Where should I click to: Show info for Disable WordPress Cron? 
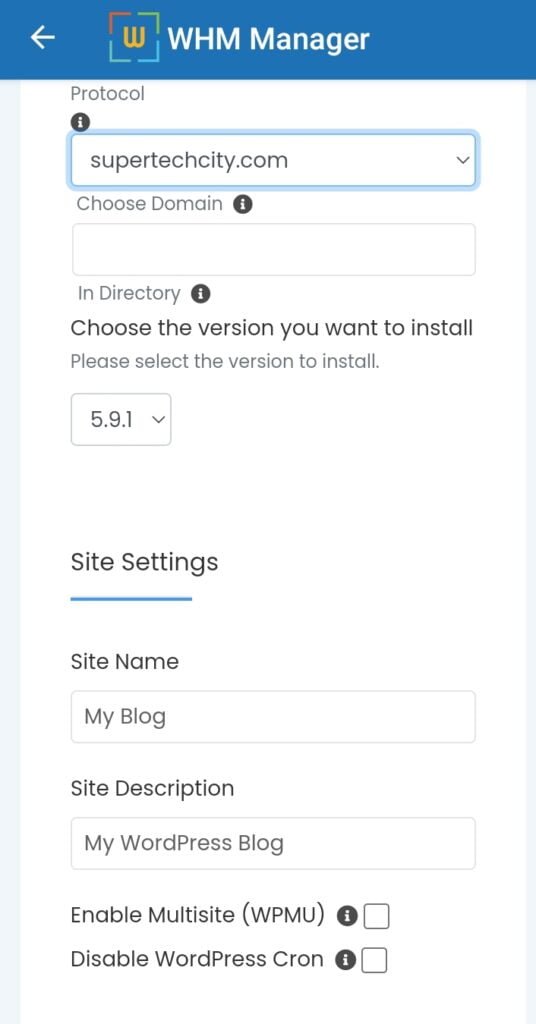pos(345,960)
